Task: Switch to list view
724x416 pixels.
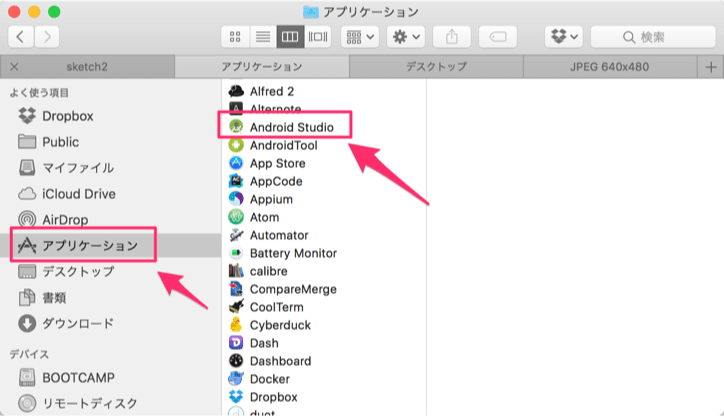Action: coord(263,36)
